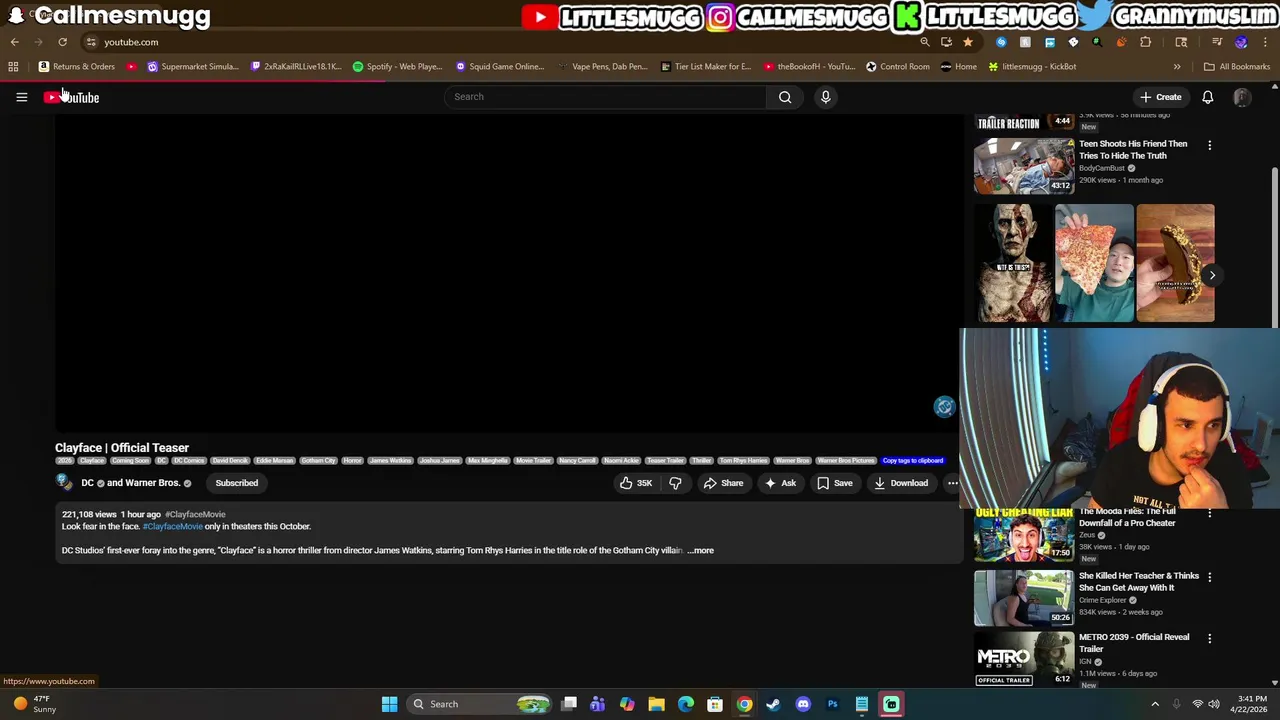Open the DC and Warner Bros. channel avatar

(x=64, y=483)
